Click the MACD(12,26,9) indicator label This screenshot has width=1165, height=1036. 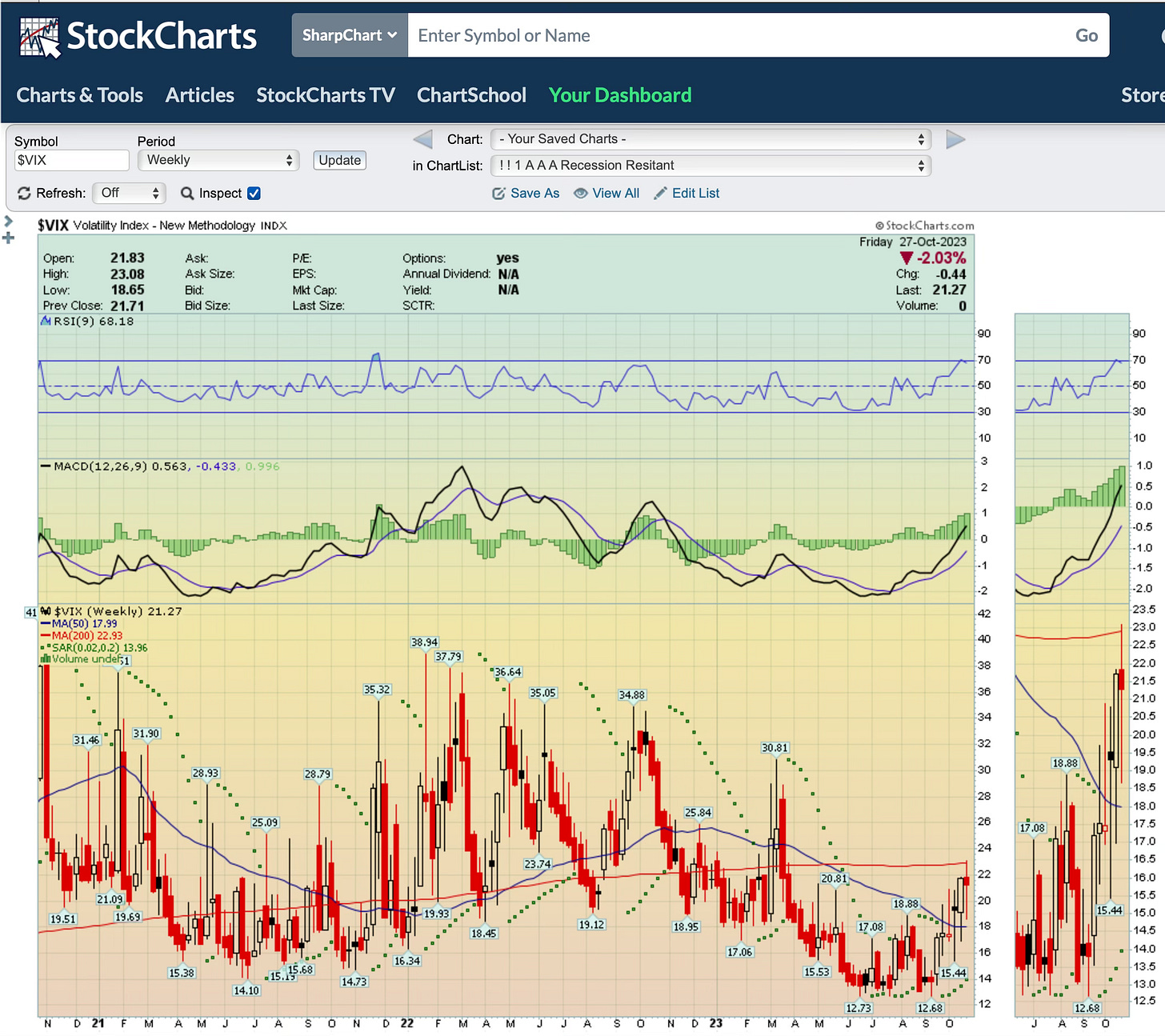click(101, 466)
